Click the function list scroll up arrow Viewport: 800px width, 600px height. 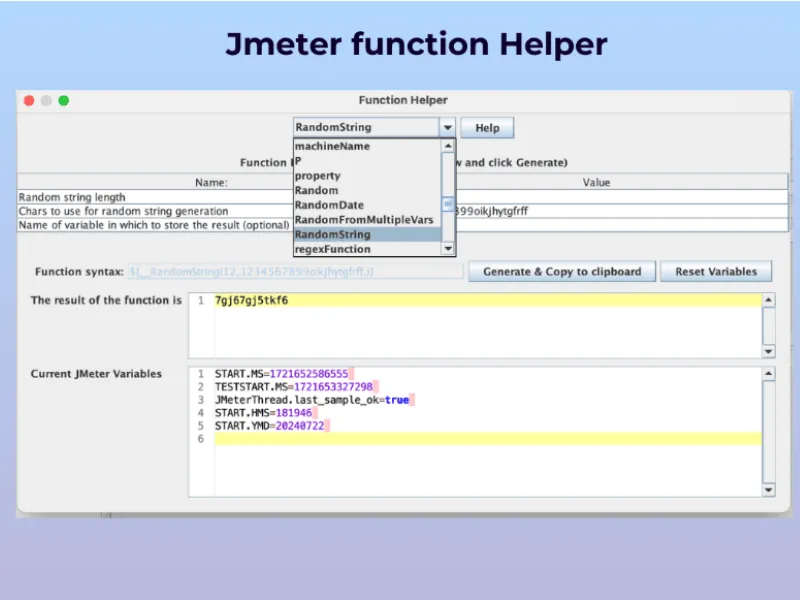448,146
